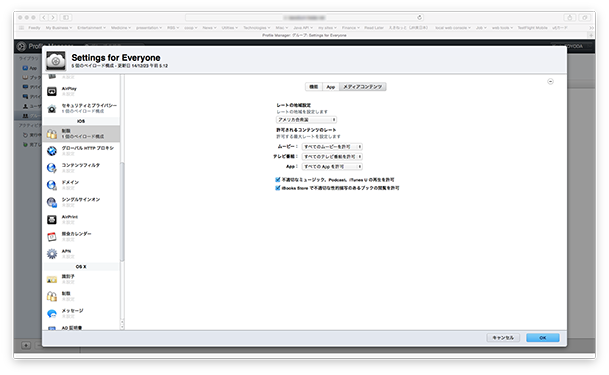The width and height of the screenshot is (609, 375).
Task: Select the iOS Restrictions padlock item
Action: click(x=82, y=134)
